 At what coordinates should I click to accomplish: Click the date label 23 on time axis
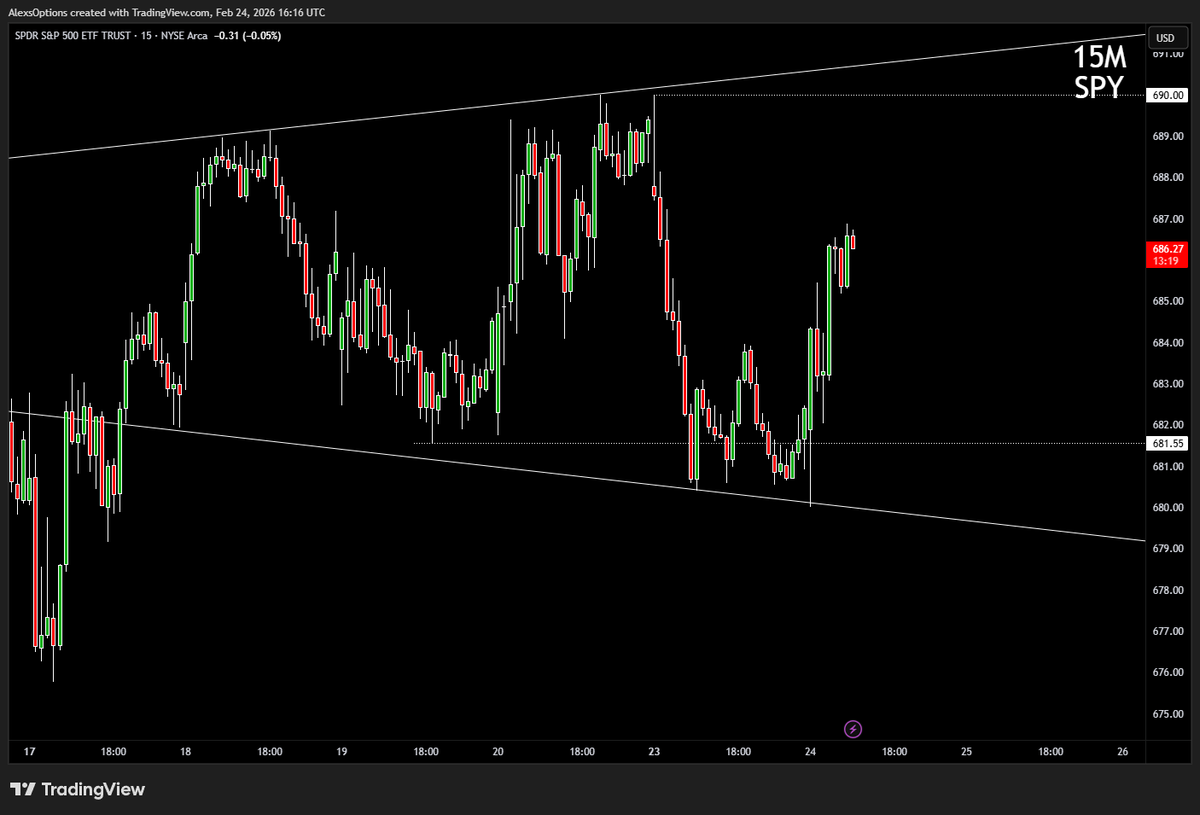(654, 752)
